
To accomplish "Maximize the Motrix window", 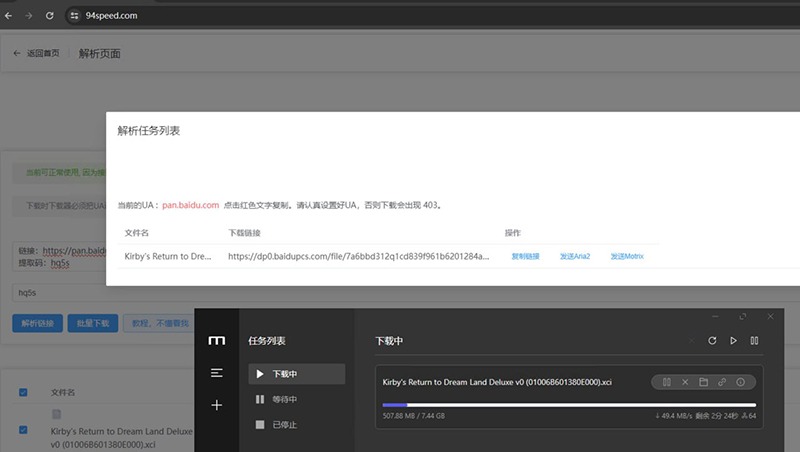I will [743, 317].
